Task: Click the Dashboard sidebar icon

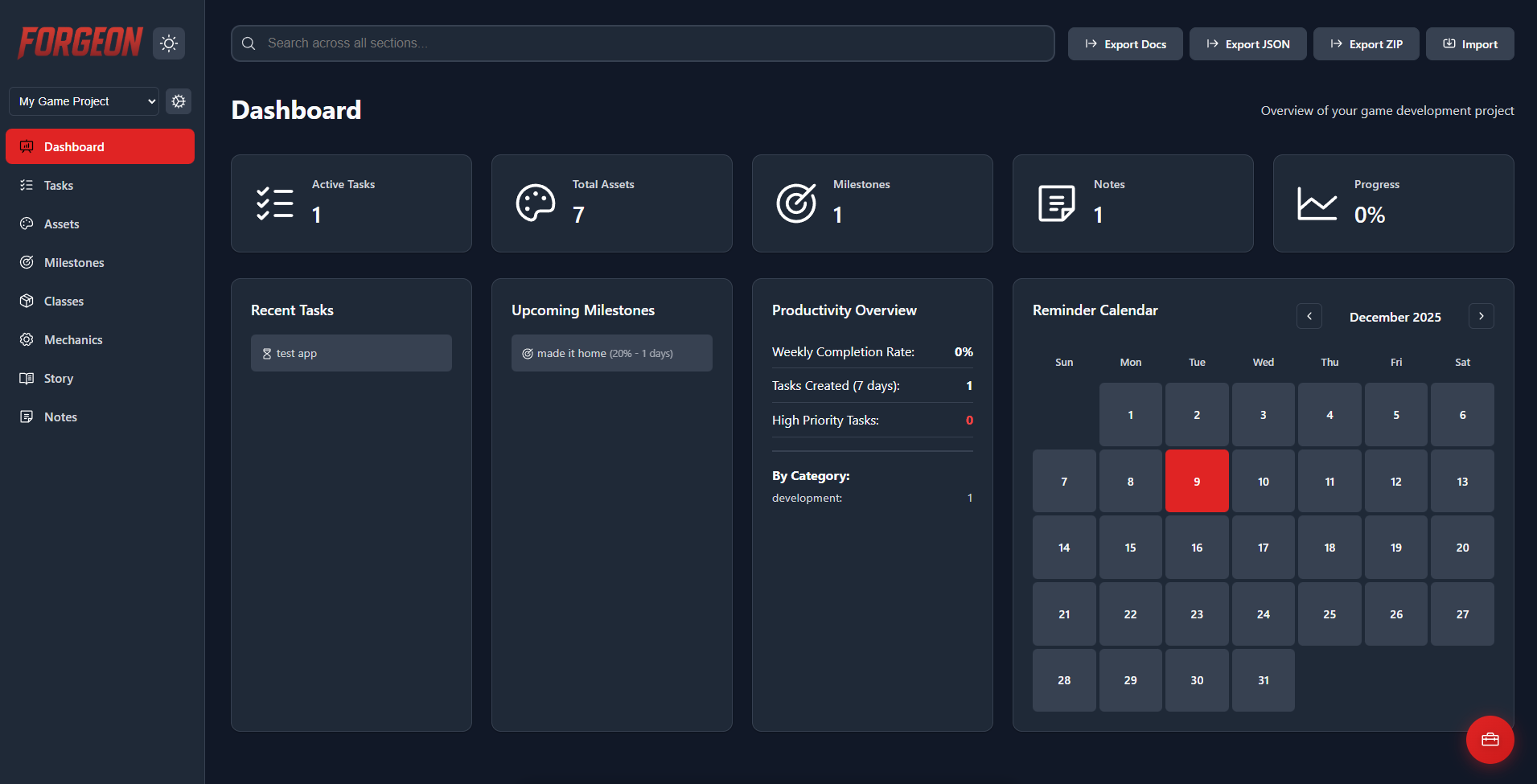Action: pyautogui.click(x=27, y=146)
